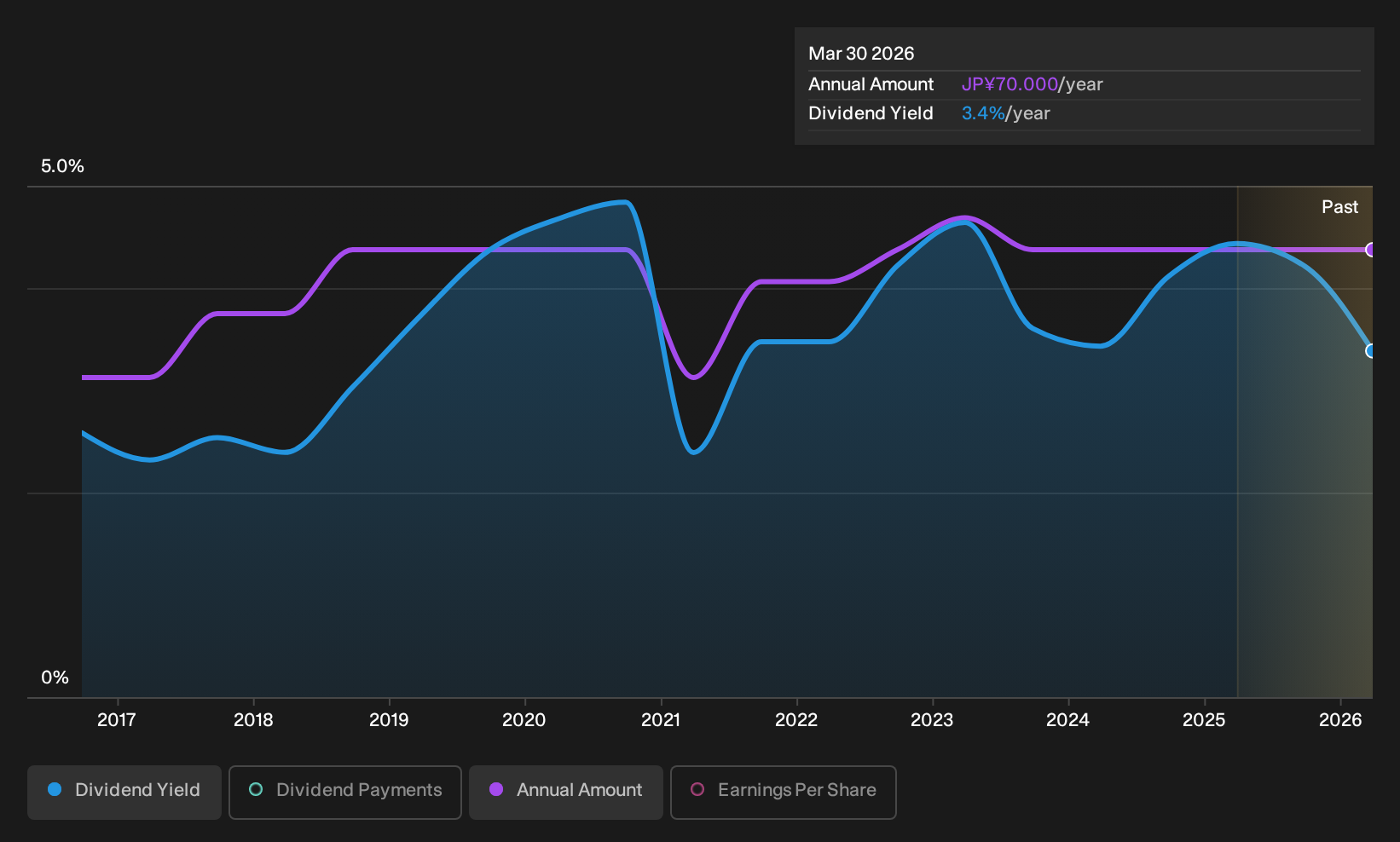The width and height of the screenshot is (1400, 842).
Task: Click the blue Dividend Yield legend dot
Action: click(x=55, y=790)
